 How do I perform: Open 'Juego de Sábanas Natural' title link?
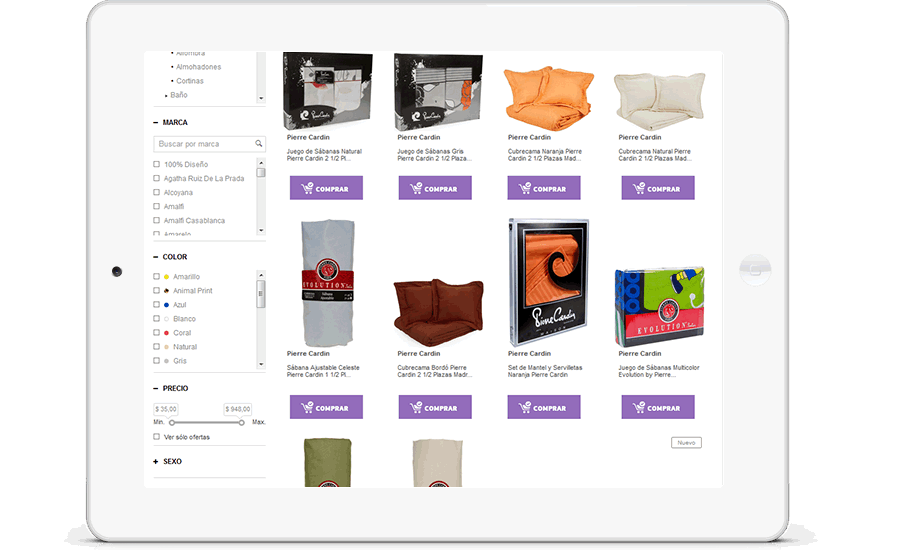324,155
